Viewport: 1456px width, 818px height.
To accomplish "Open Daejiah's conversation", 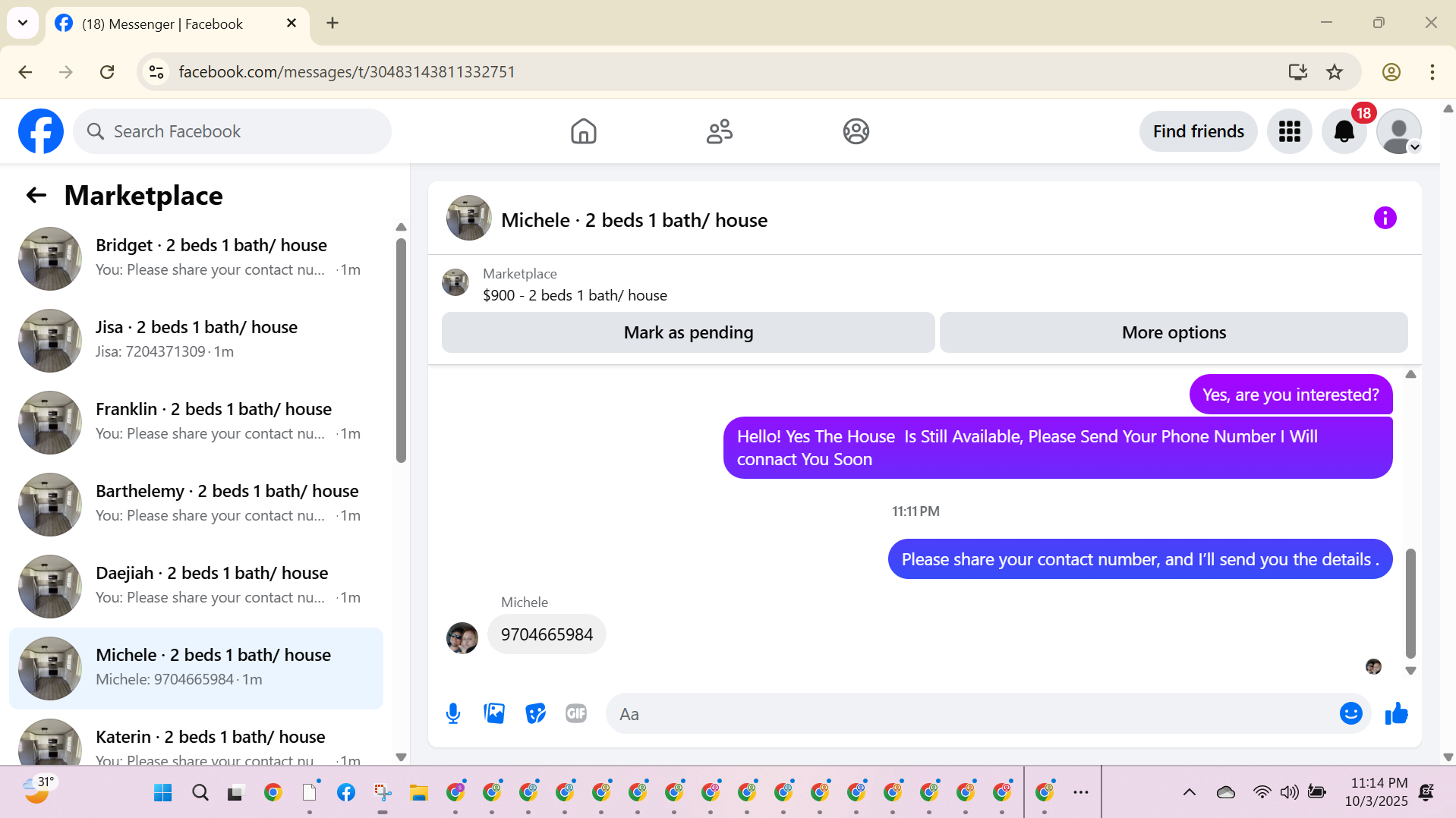I will [196, 586].
